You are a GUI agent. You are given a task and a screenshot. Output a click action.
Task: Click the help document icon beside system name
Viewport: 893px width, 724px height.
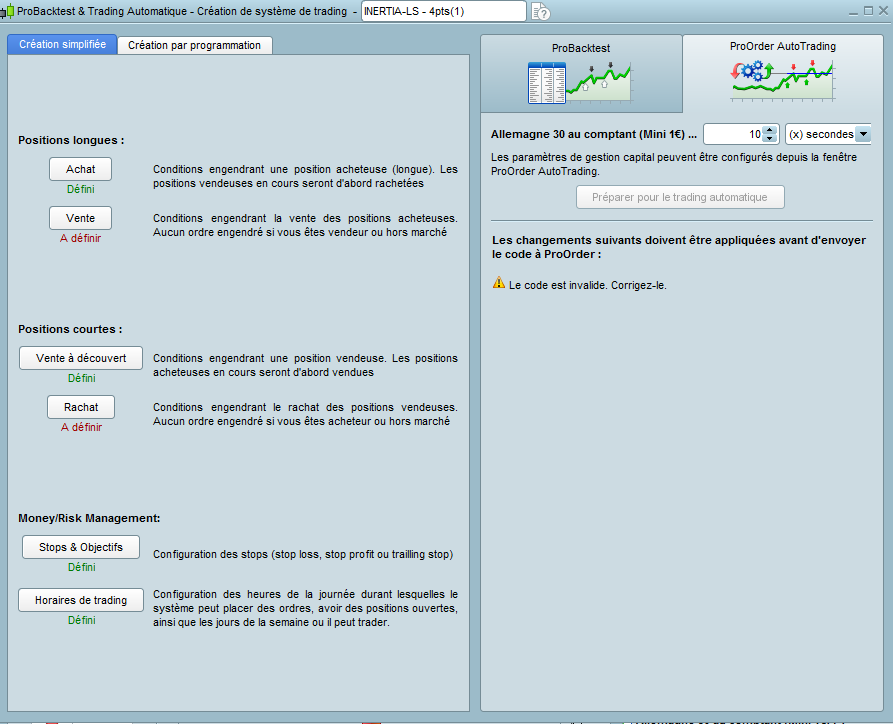[540, 11]
